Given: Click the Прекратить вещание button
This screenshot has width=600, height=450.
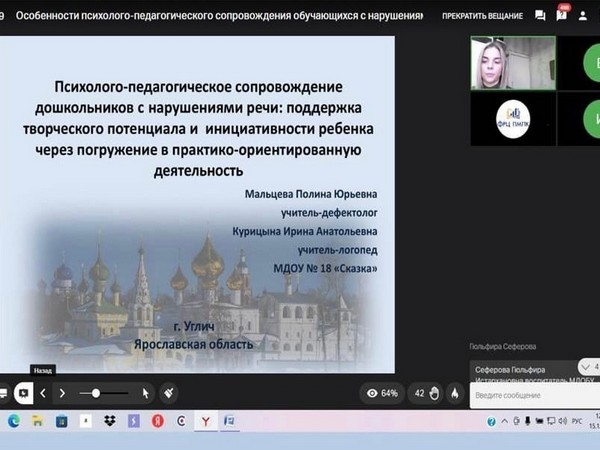Looking at the screenshot, I should point(482,16).
